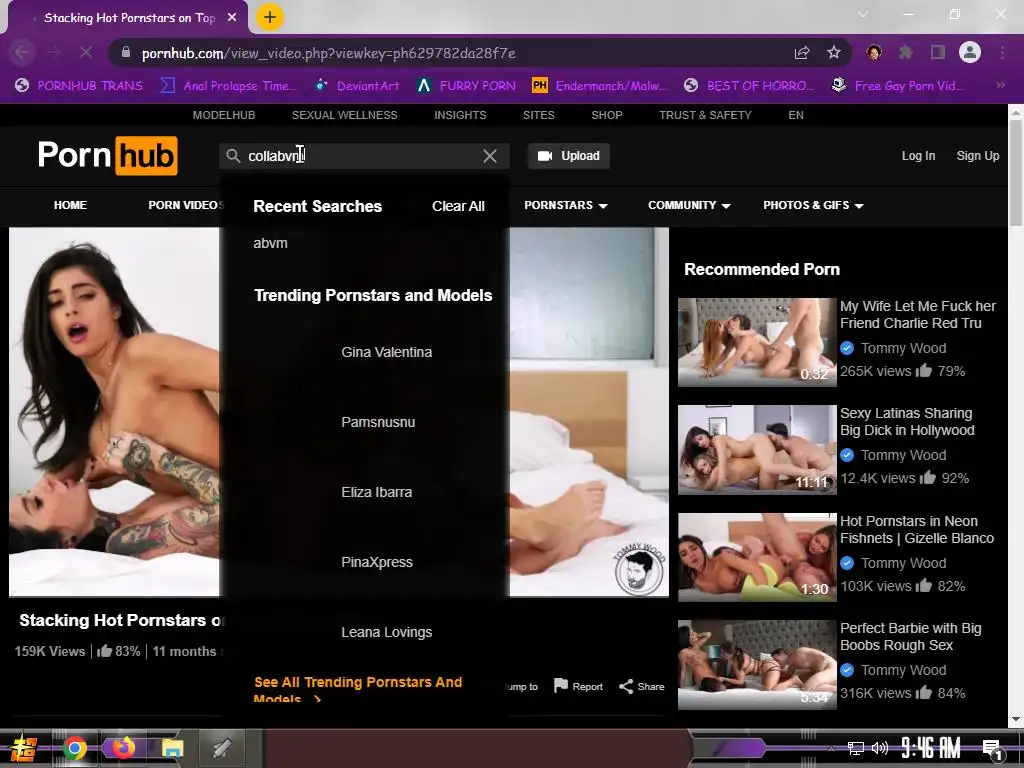This screenshot has height=768, width=1024.
Task: Click the verified badge beside 316K views uploader
Action: click(847, 670)
